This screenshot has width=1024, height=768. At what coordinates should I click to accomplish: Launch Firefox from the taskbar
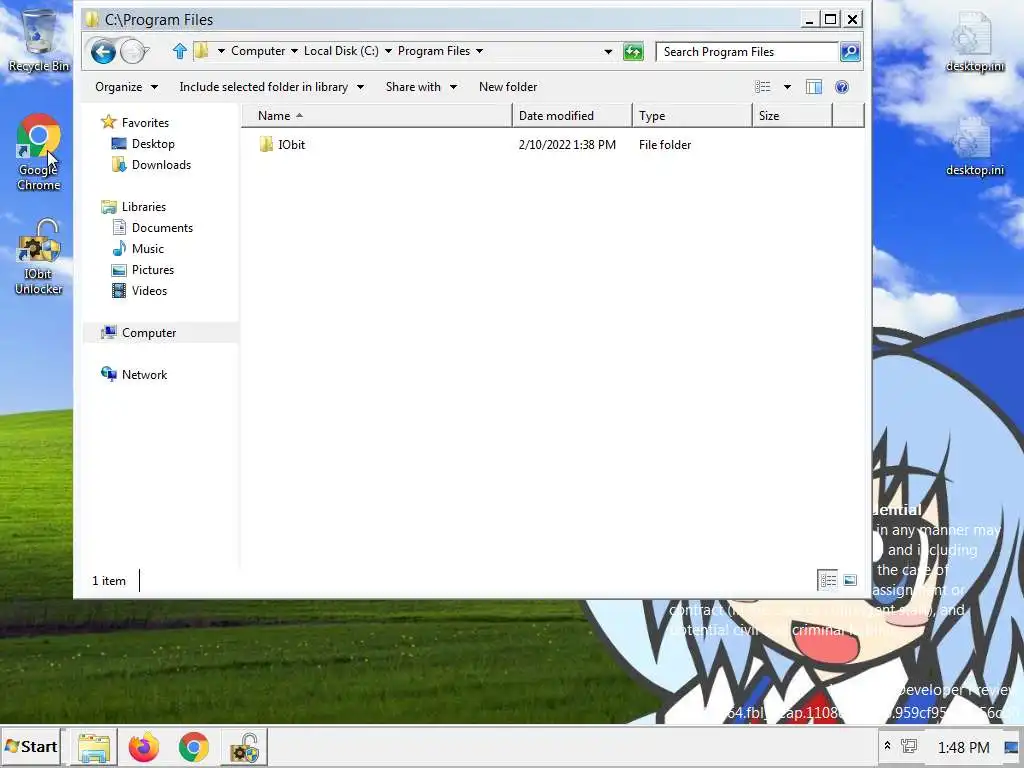[x=144, y=748]
